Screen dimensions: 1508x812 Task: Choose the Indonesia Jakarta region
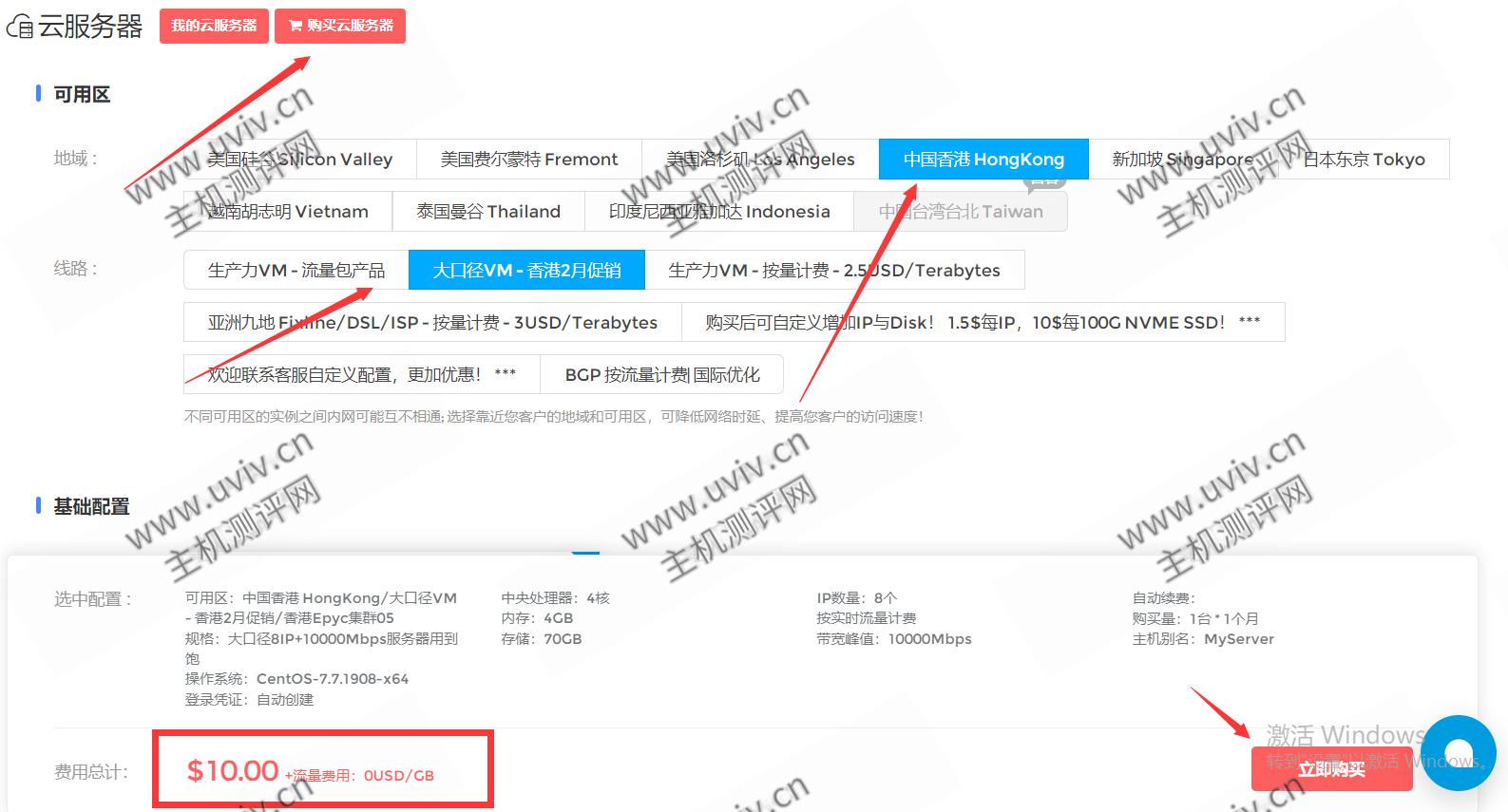click(x=718, y=212)
